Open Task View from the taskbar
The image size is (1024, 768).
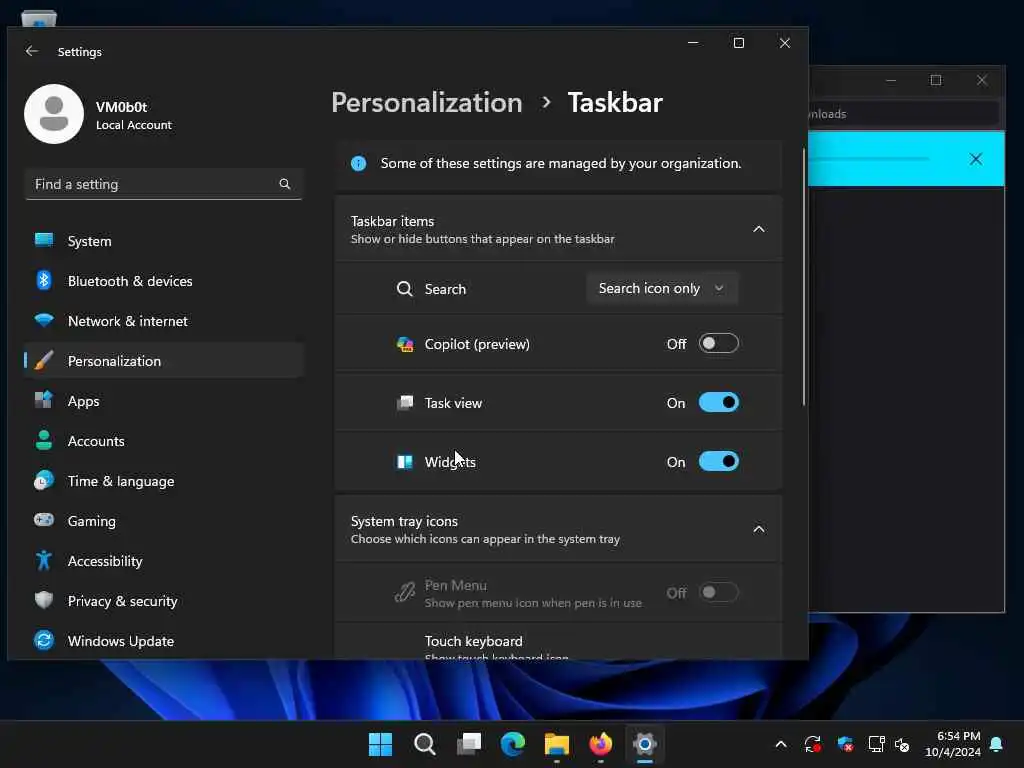pos(469,744)
